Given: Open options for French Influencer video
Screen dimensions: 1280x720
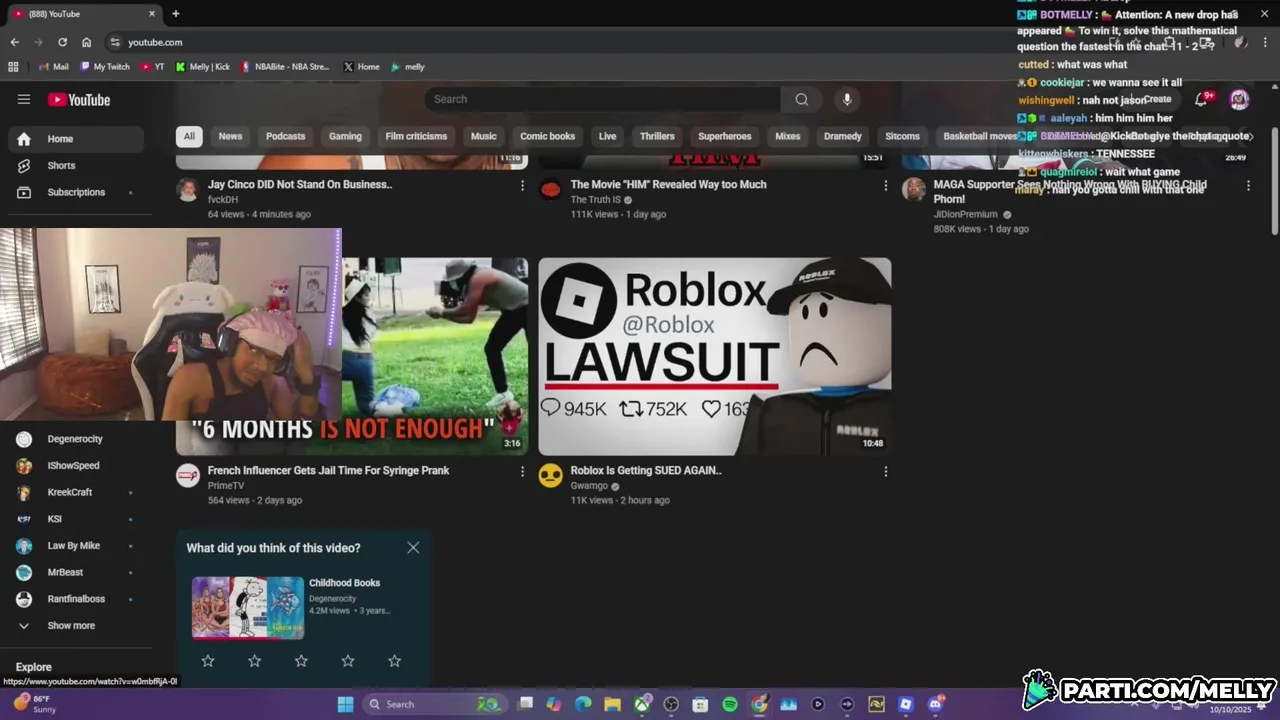Looking at the screenshot, I should (x=522, y=471).
